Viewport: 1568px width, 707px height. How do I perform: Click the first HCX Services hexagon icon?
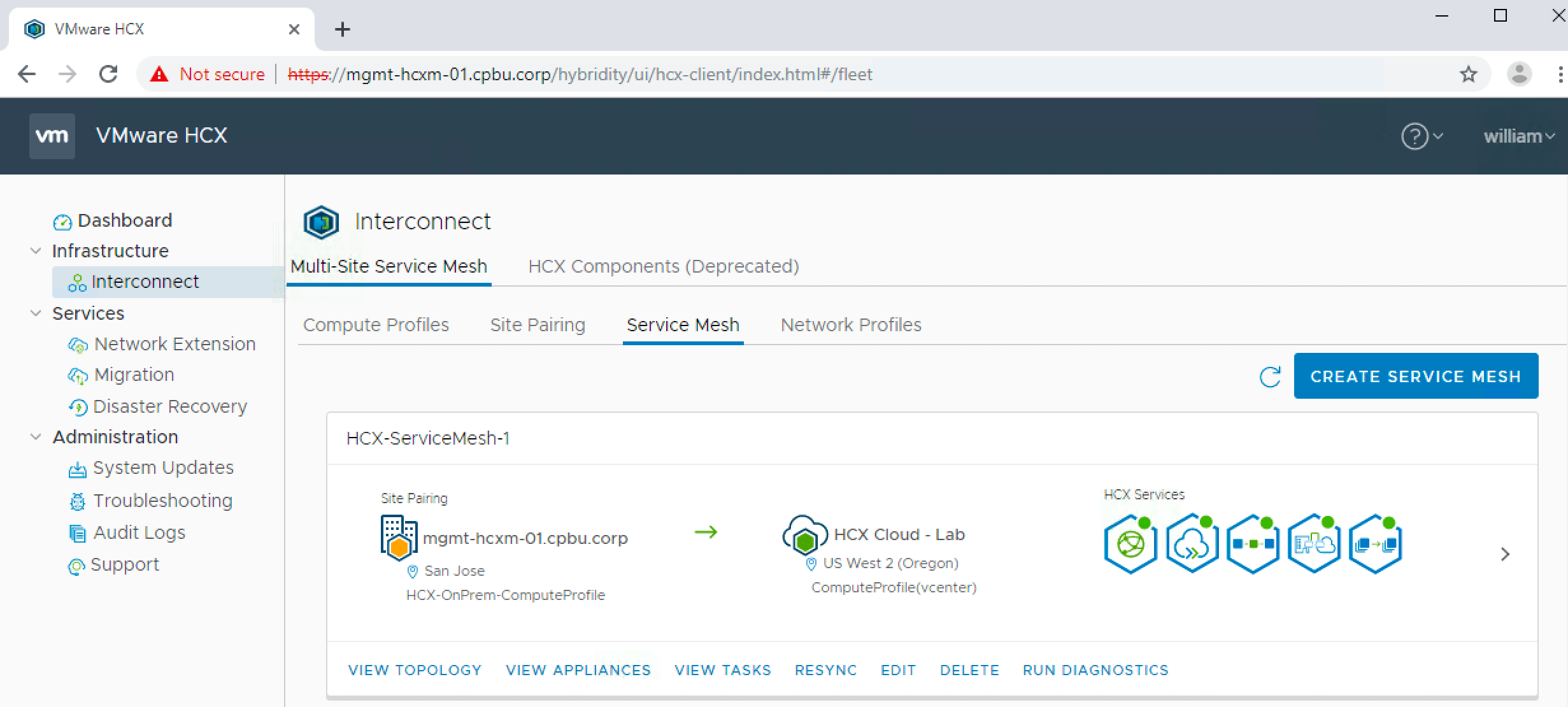[1130, 545]
